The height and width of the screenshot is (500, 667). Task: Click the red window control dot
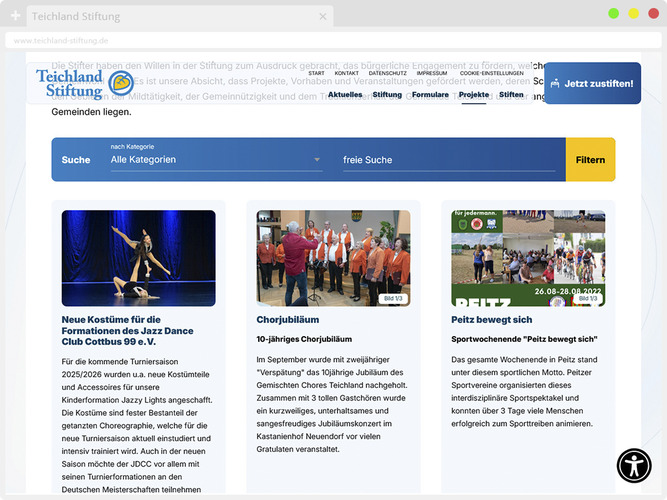653,13
